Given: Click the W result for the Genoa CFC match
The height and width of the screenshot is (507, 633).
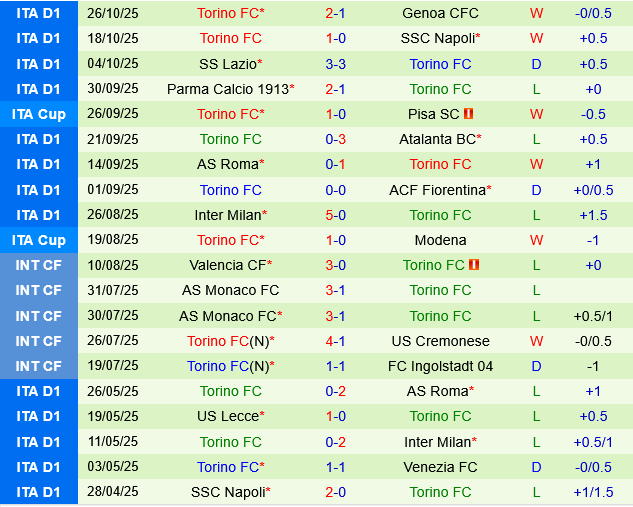Looking at the screenshot, I should [x=536, y=13].
